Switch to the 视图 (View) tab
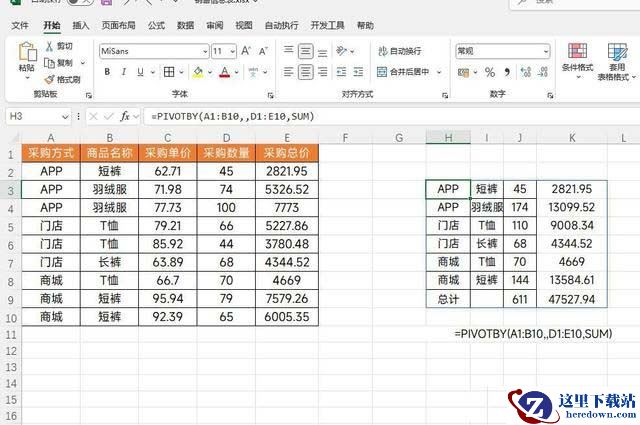This screenshot has height=425, width=640. coord(244,26)
